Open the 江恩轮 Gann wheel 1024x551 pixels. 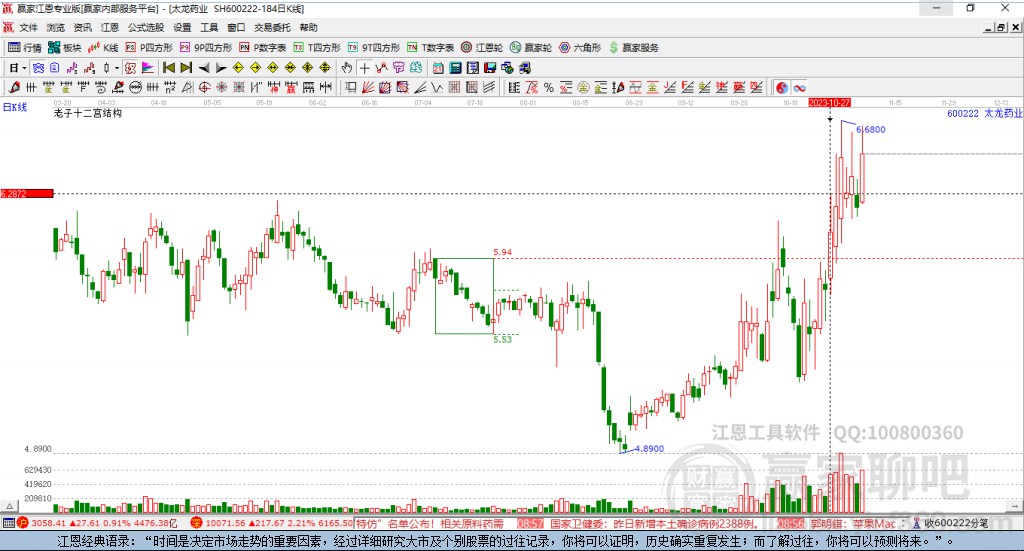[x=482, y=48]
